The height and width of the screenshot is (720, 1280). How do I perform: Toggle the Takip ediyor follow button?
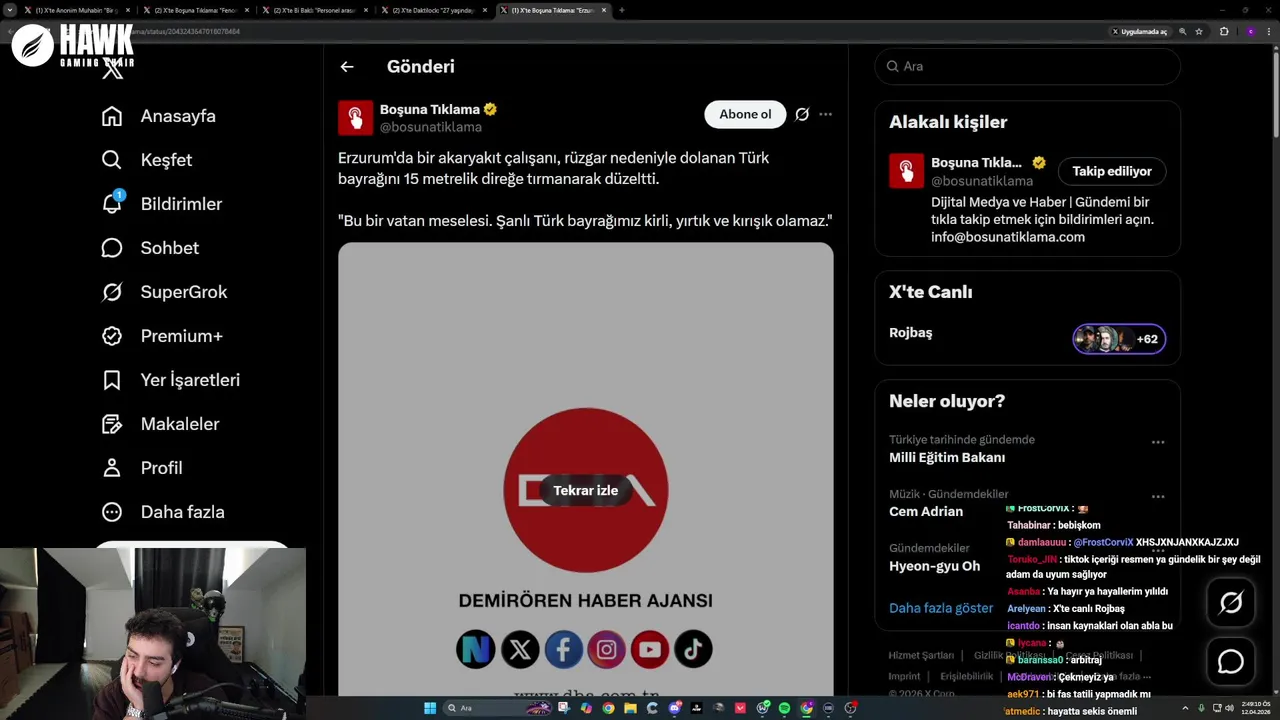coord(1112,171)
